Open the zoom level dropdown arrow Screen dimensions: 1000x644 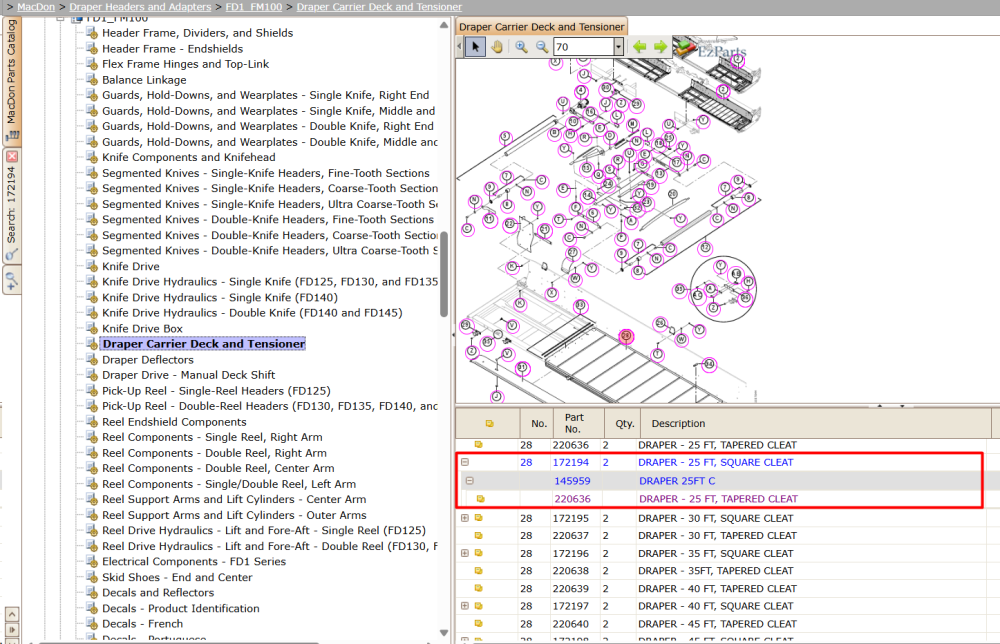coord(618,47)
